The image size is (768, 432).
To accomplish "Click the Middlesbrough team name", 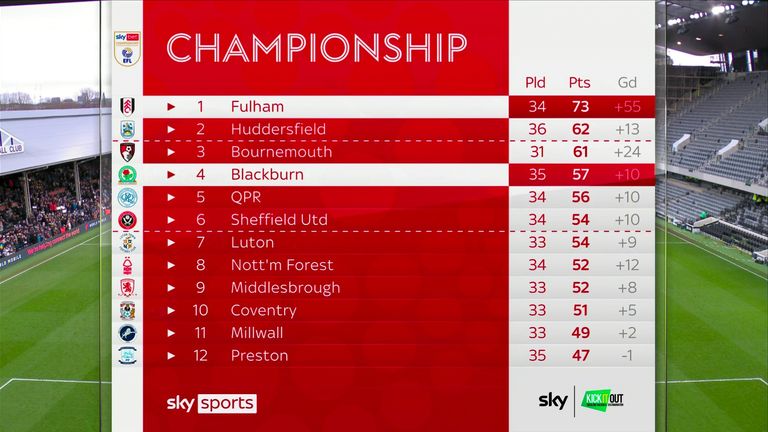I will tap(286, 288).
